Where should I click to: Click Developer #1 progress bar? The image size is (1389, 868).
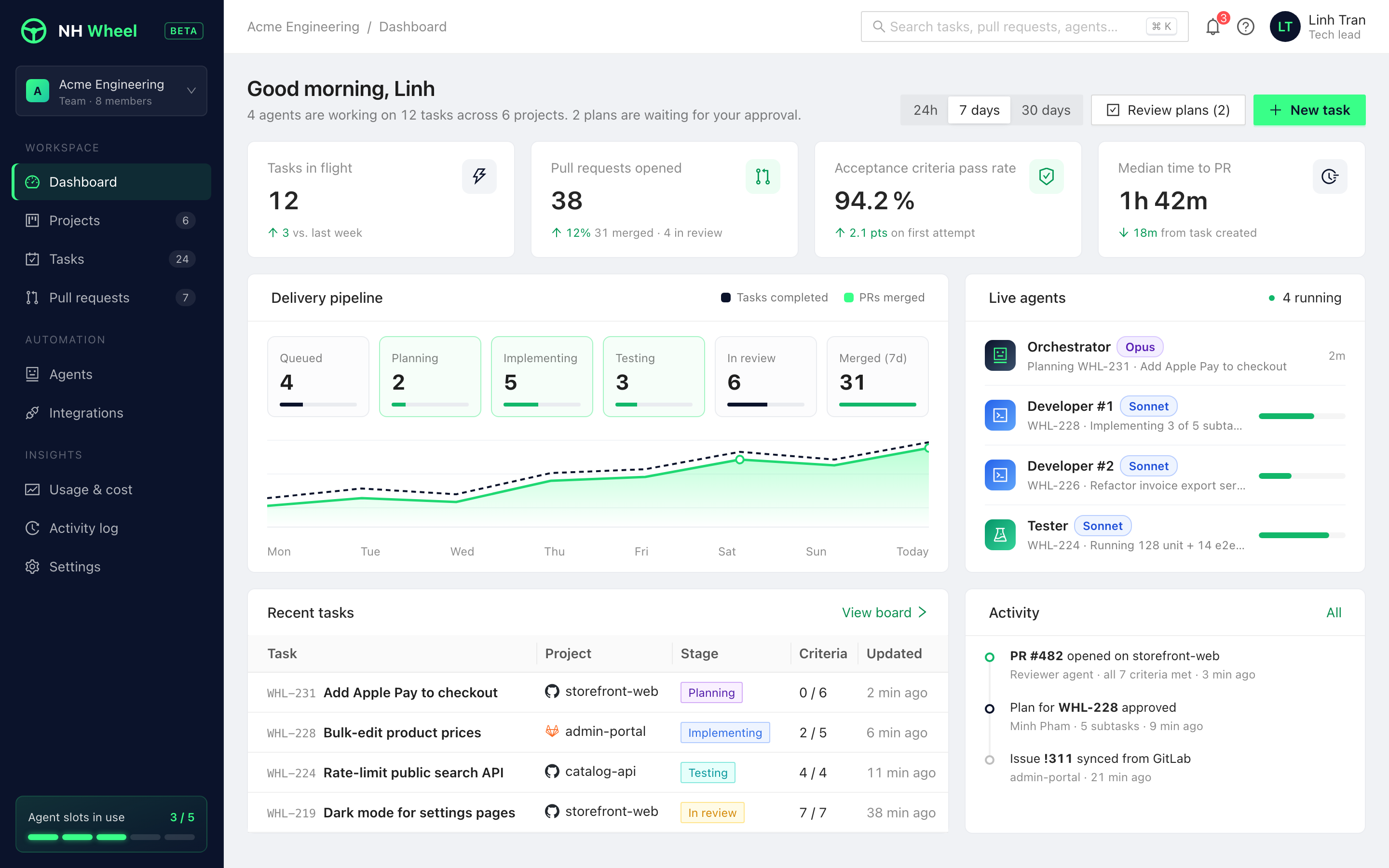(x=1302, y=416)
